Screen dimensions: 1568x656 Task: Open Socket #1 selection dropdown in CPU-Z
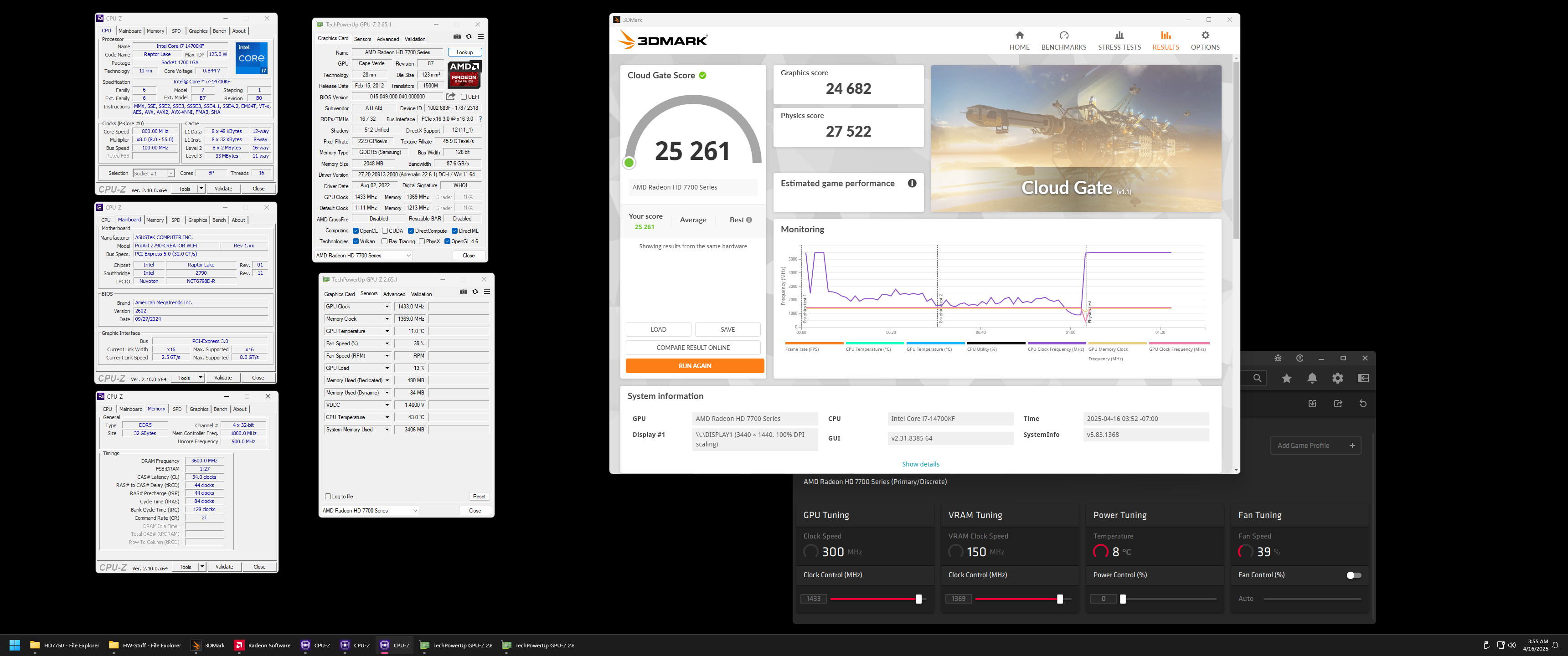click(x=154, y=174)
